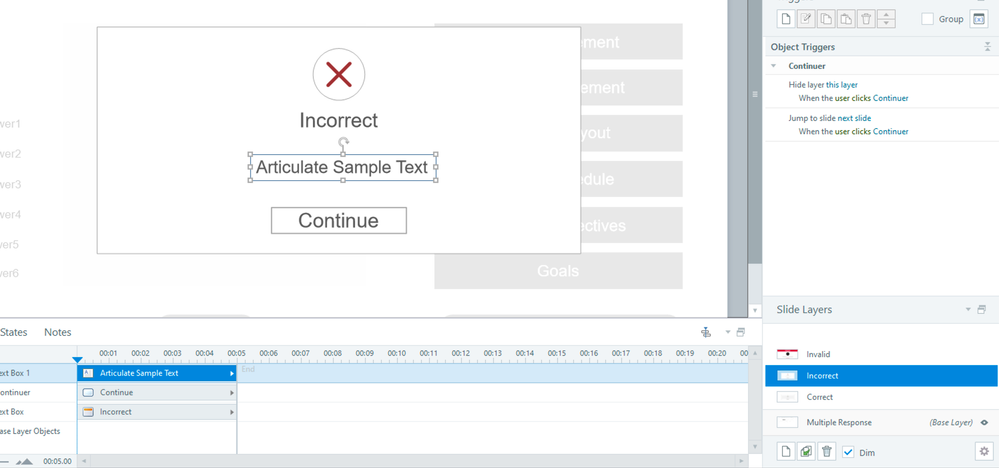999x468 pixels.
Task: Edit the selected trigger
Action: click(808, 19)
